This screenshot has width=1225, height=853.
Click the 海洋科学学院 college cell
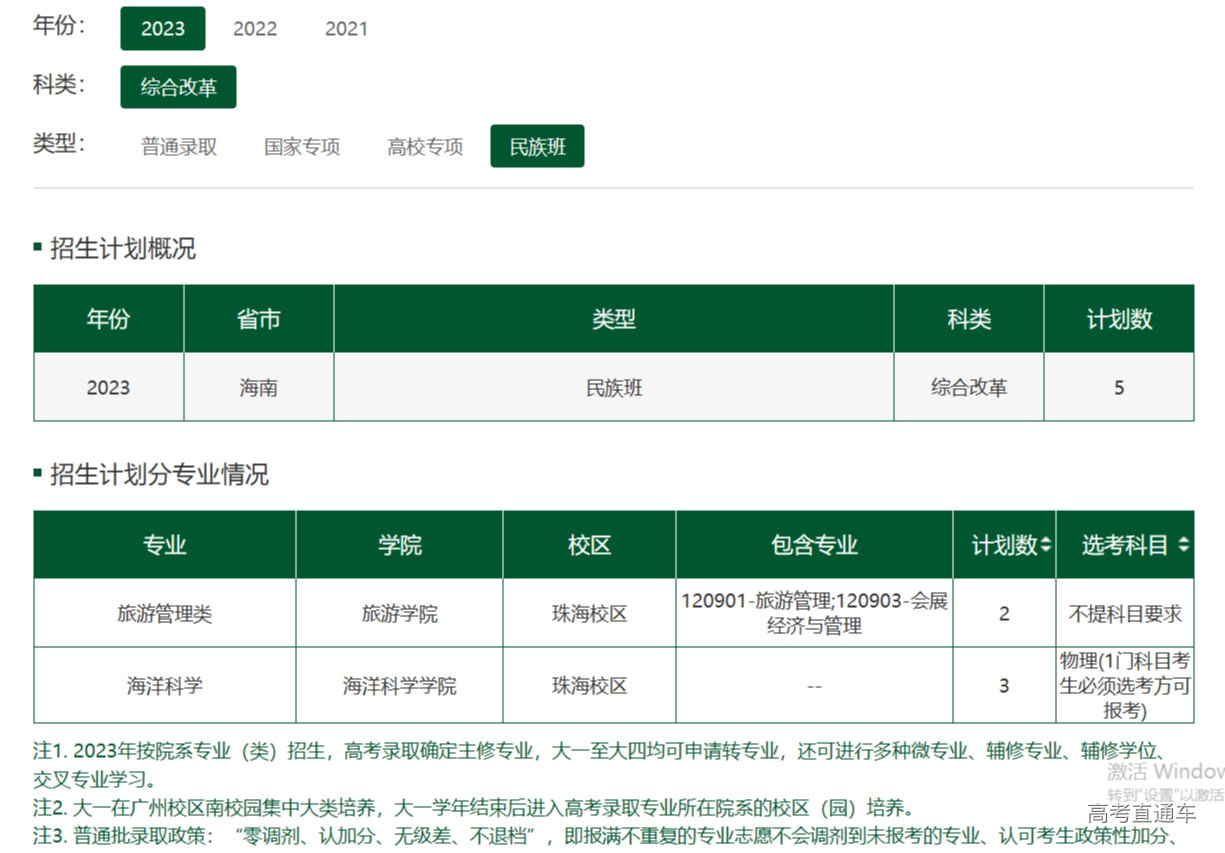click(399, 686)
